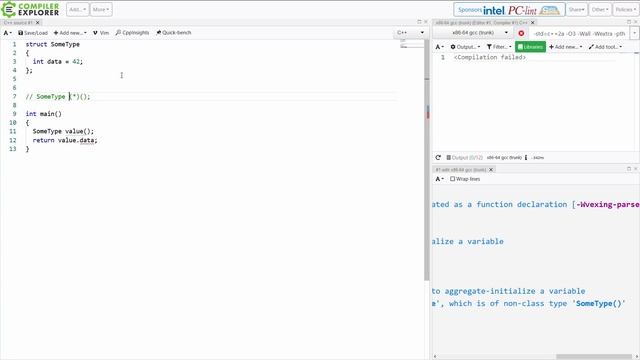The height and width of the screenshot is (360, 640).
Task: Open the C++ language selector
Action: (410, 33)
